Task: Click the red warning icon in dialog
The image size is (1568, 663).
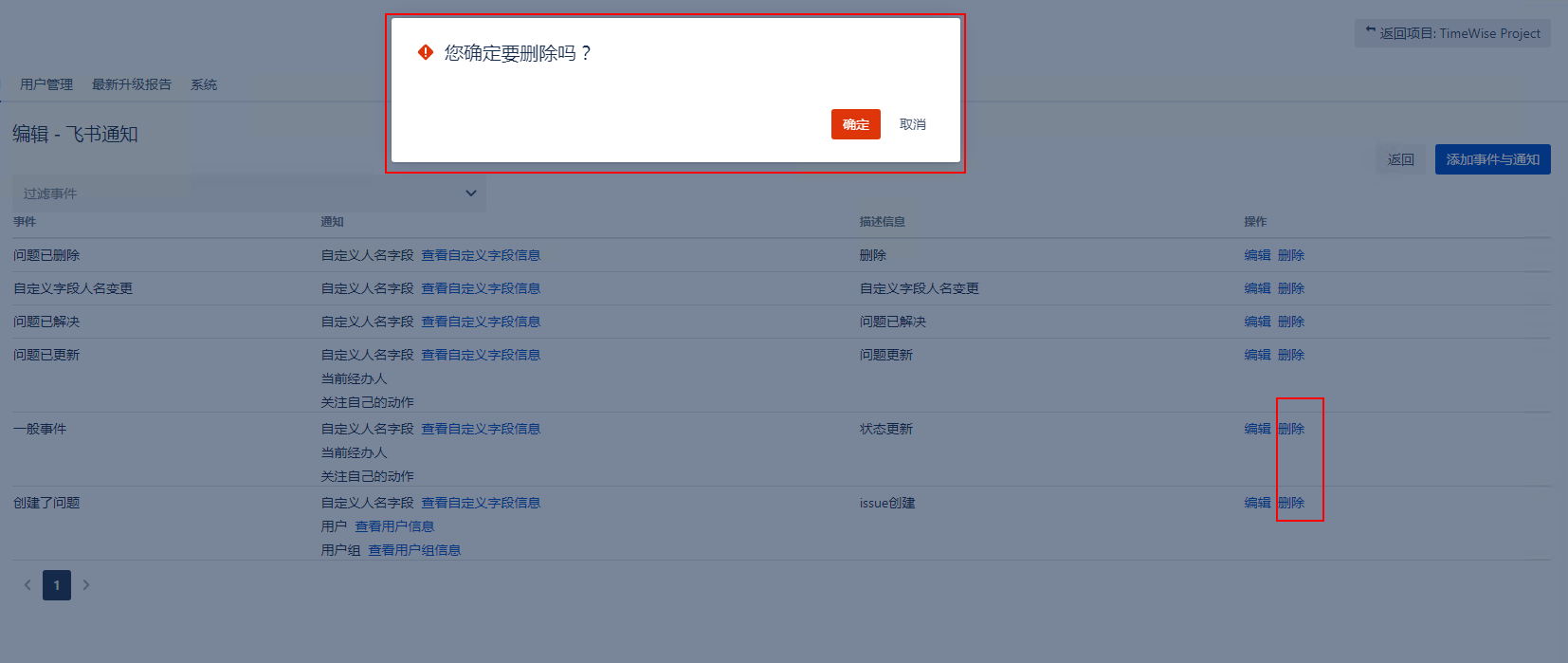Action: (x=426, y=53)
